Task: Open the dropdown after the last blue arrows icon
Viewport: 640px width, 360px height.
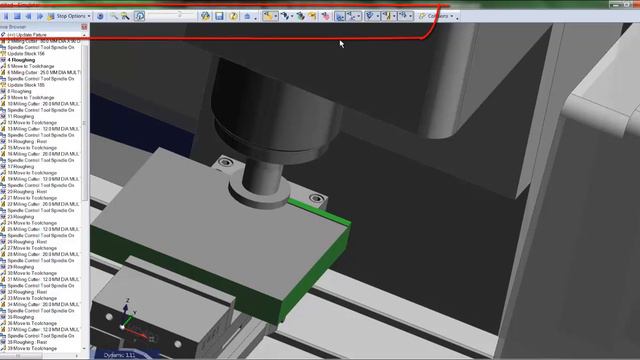Action: [411, 16]
